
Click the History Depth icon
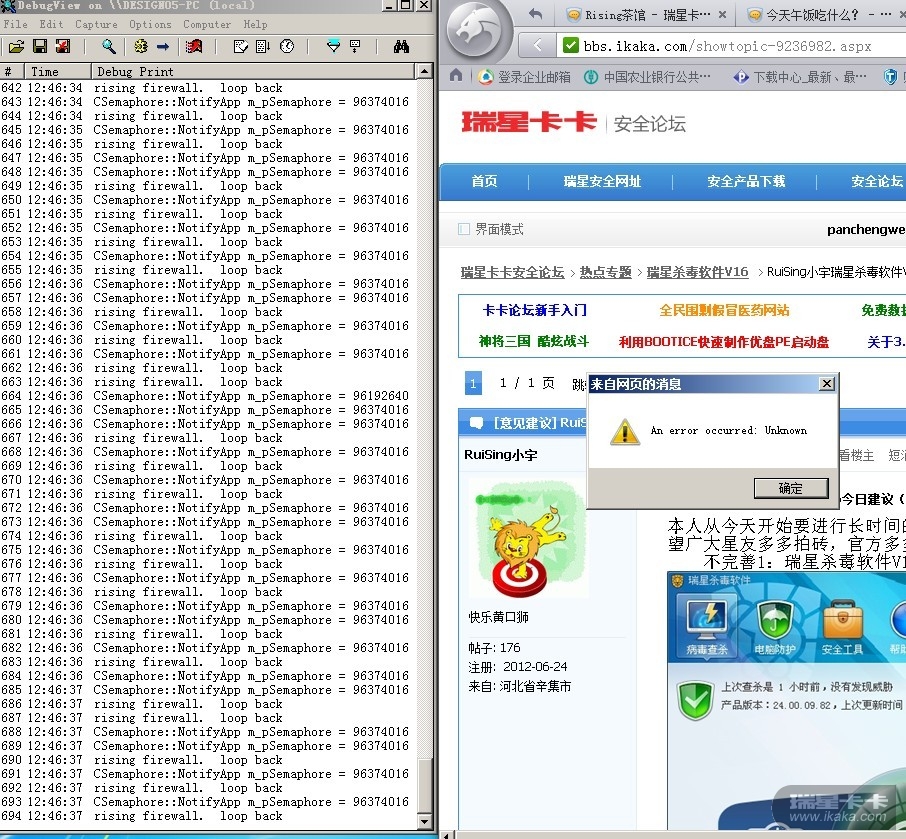(x=355, y=46)
